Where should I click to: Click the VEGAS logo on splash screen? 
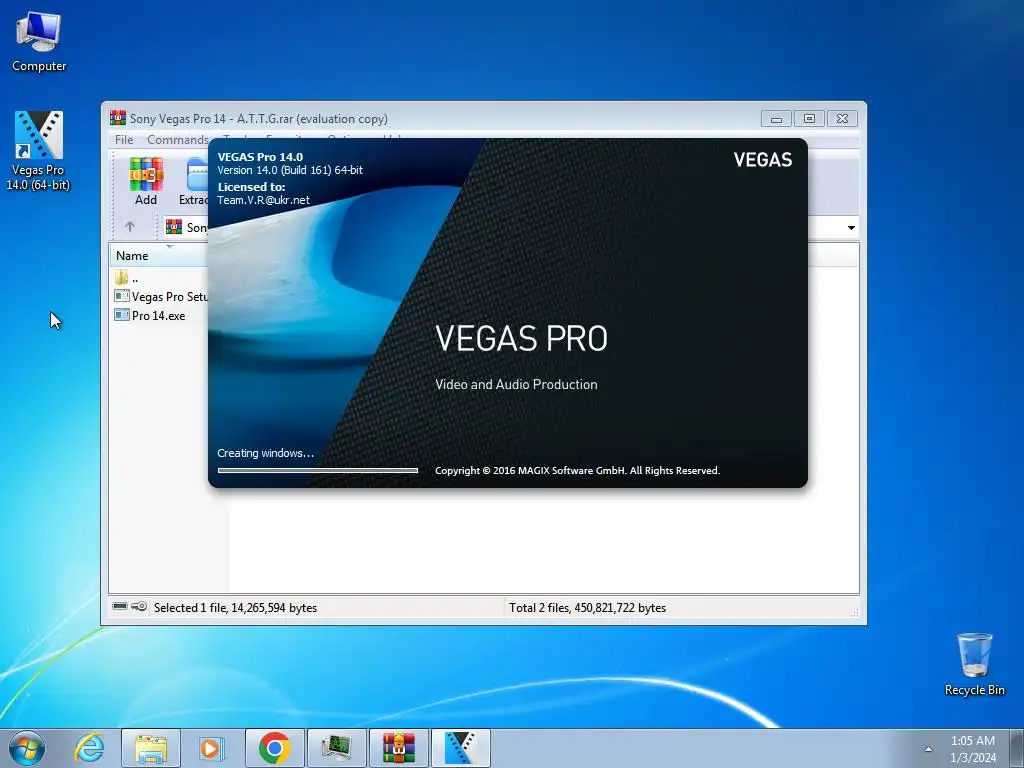click(x=762, y=159)
